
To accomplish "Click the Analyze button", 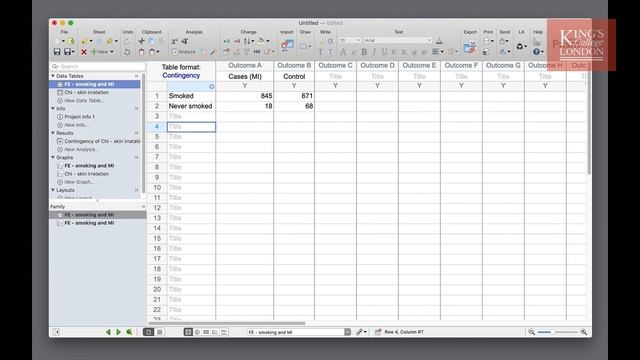I will (184, 52).
